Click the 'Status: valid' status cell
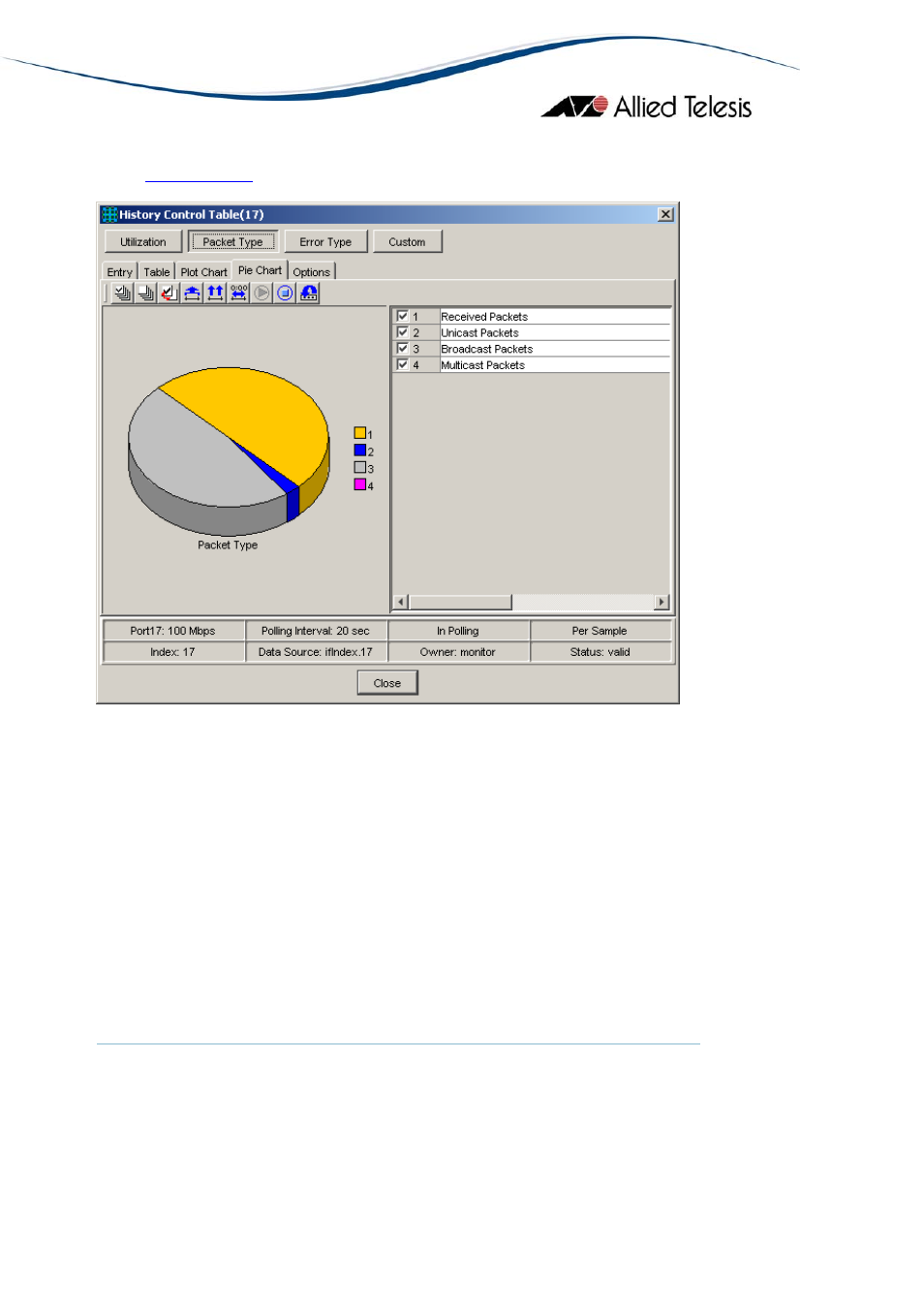This screenshot has height=1308, width=924. tap(600, 652)
